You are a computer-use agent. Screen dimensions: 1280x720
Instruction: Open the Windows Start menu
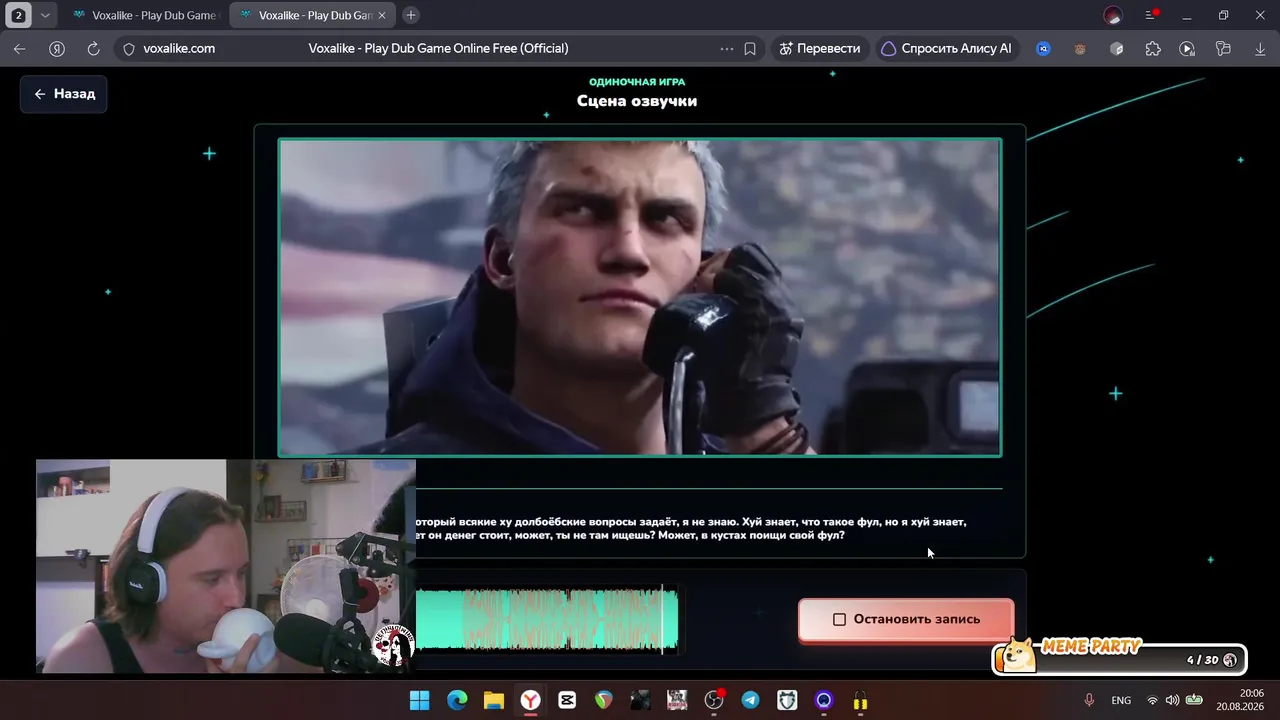tap(420, 700)
